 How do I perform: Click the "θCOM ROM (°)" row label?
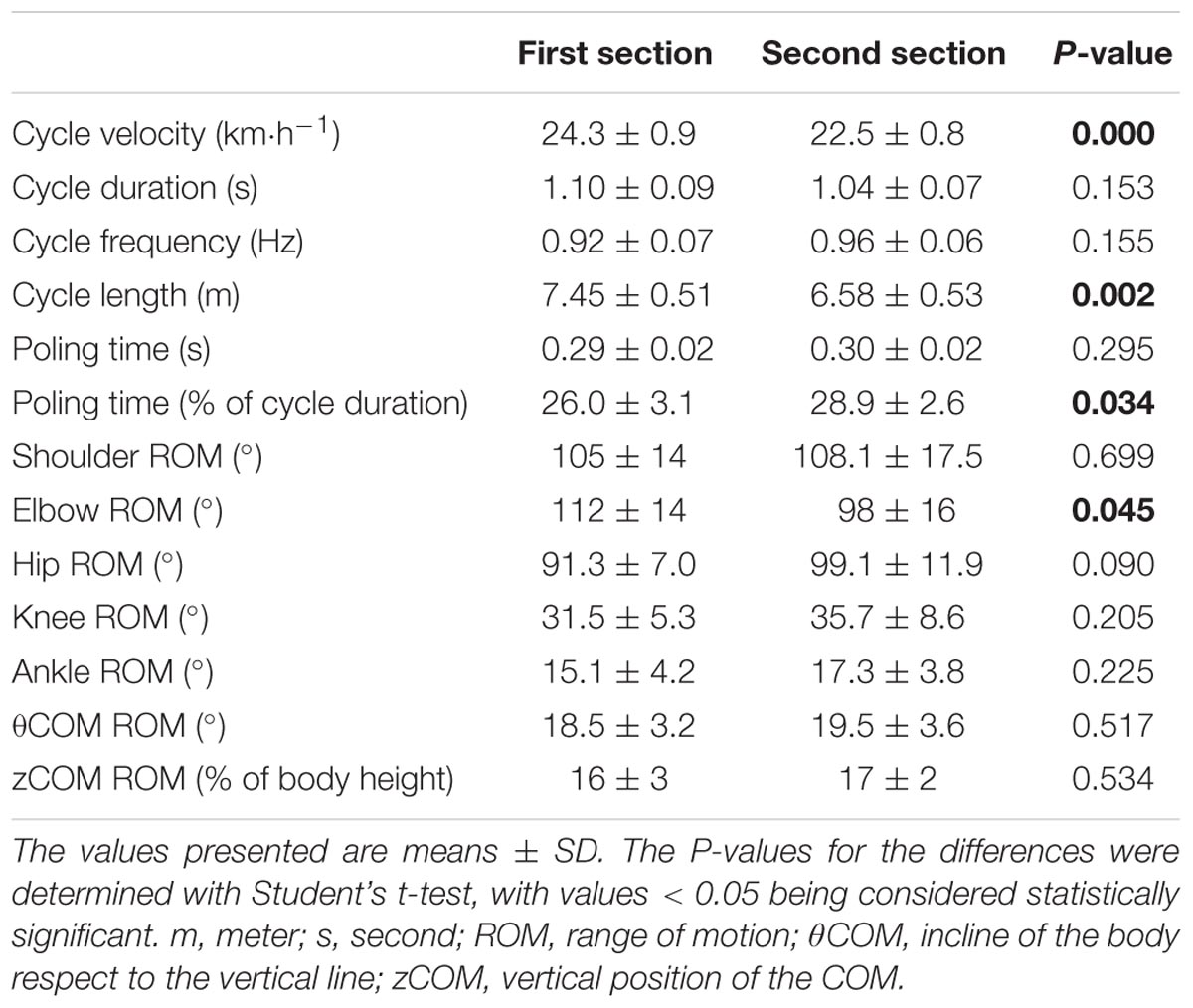pyautogui.click(x=118, y=725)
